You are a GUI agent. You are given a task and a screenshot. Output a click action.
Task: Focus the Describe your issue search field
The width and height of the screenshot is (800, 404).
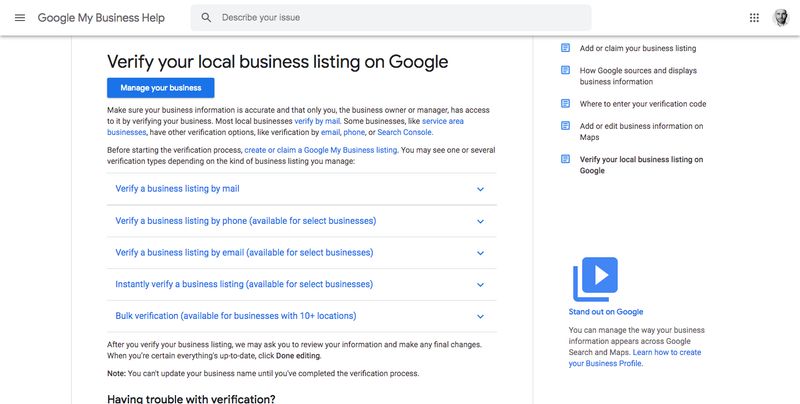(x=391, y=18)
